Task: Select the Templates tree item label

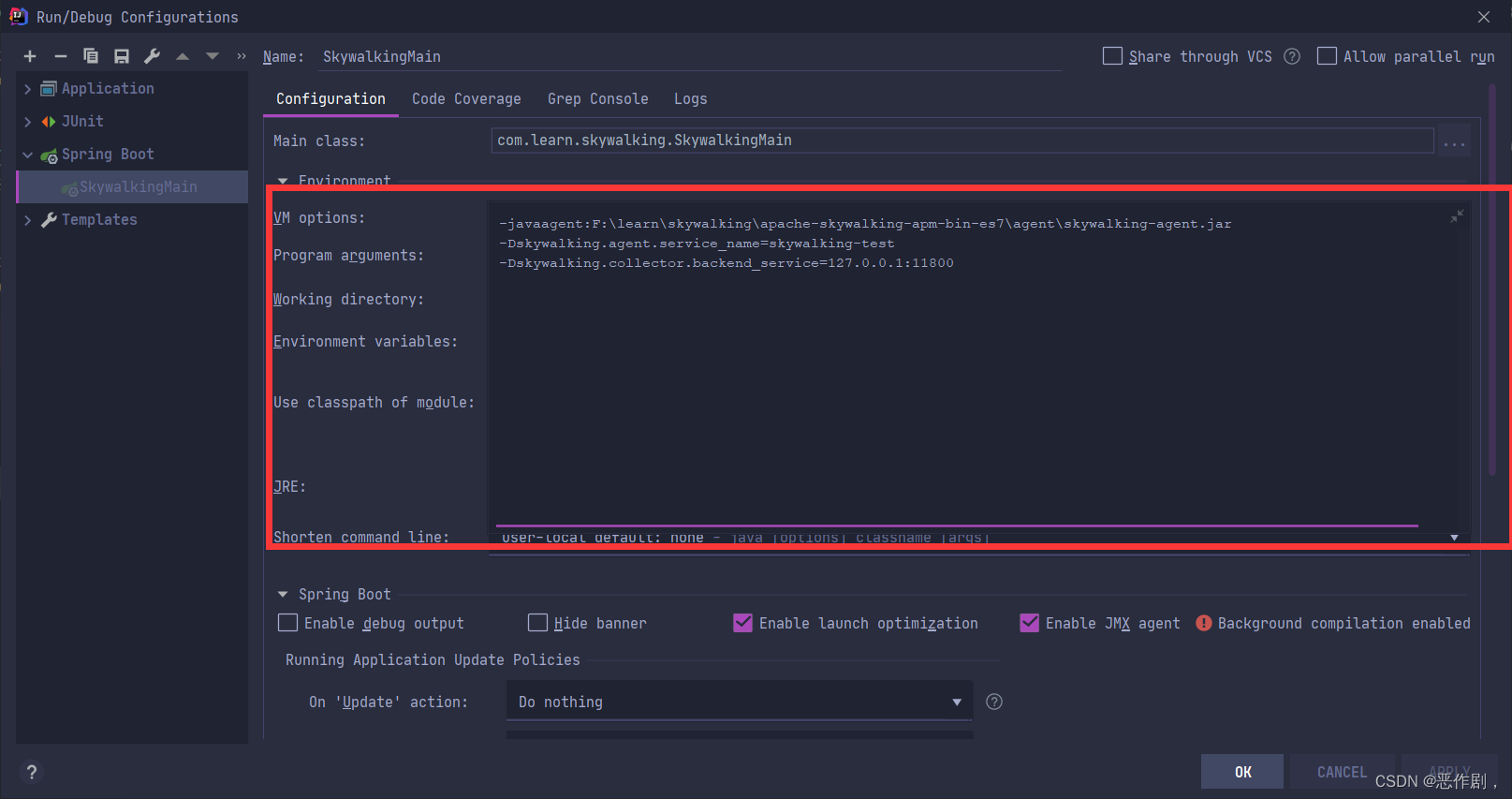Action: point(99,220)
